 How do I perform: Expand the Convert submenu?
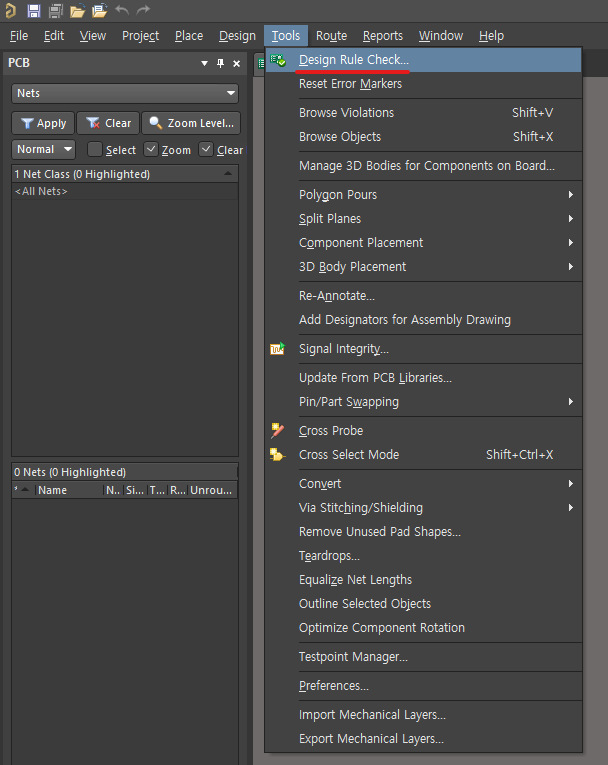click(x=570, y=483)
